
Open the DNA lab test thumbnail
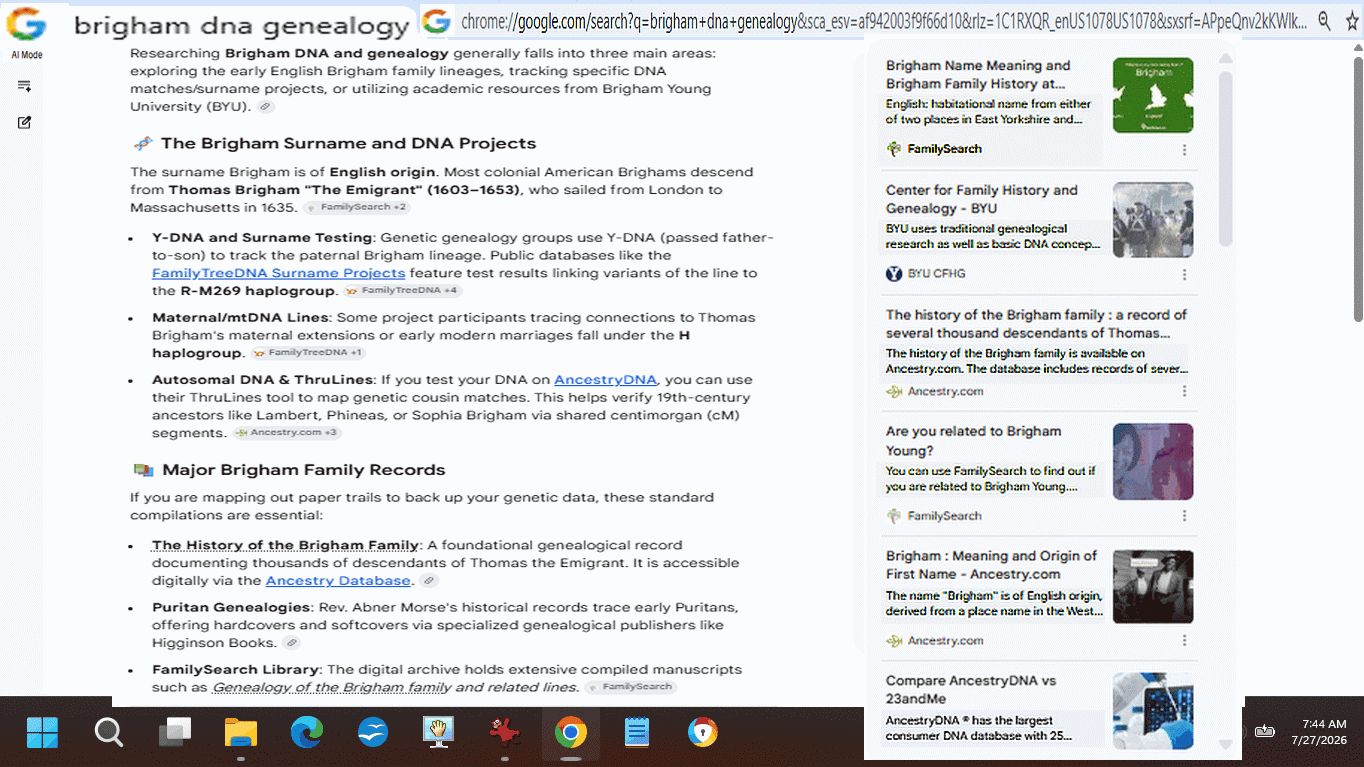pos(1153,710)
